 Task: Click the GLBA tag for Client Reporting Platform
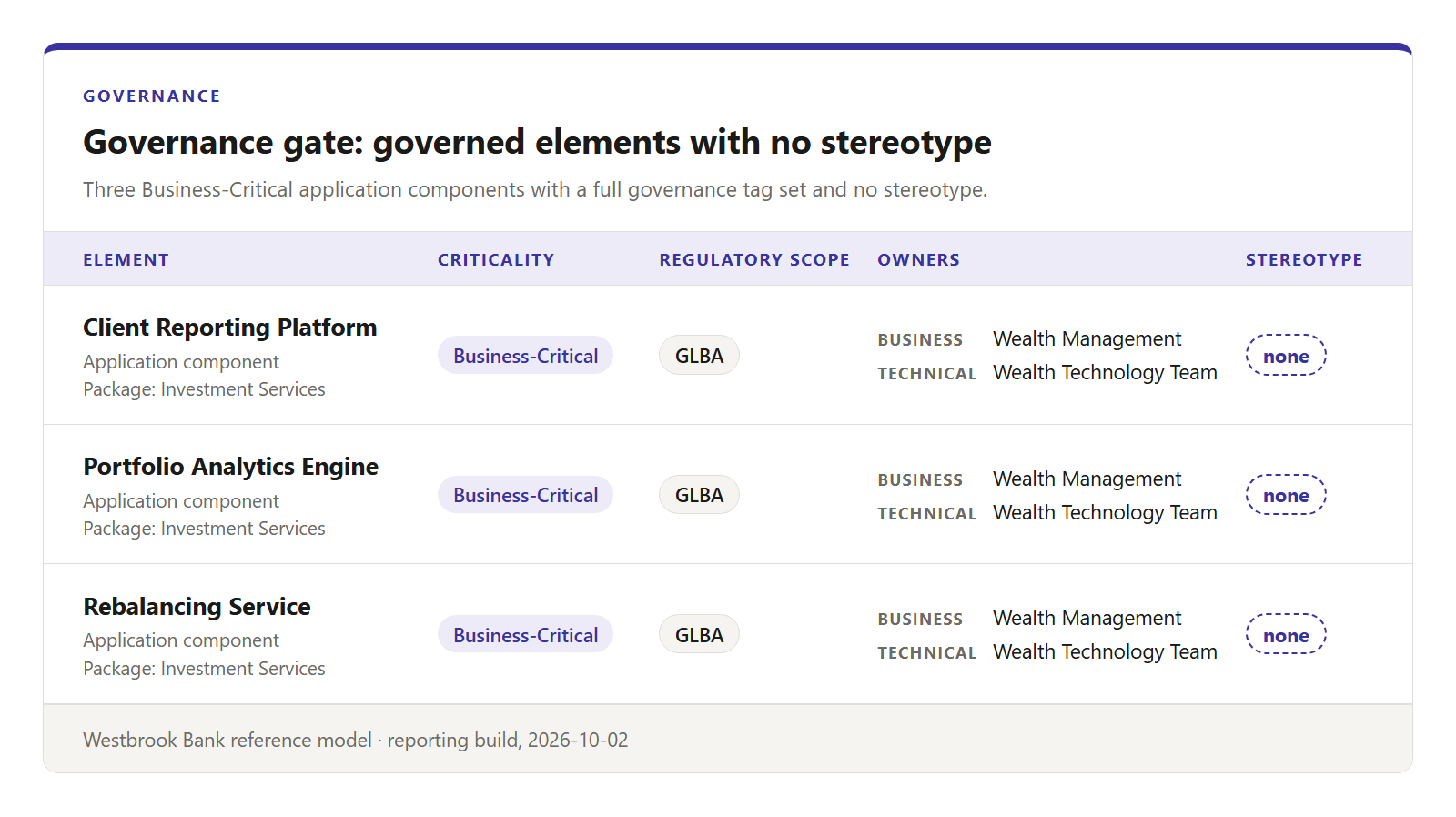tap(699, 356)
